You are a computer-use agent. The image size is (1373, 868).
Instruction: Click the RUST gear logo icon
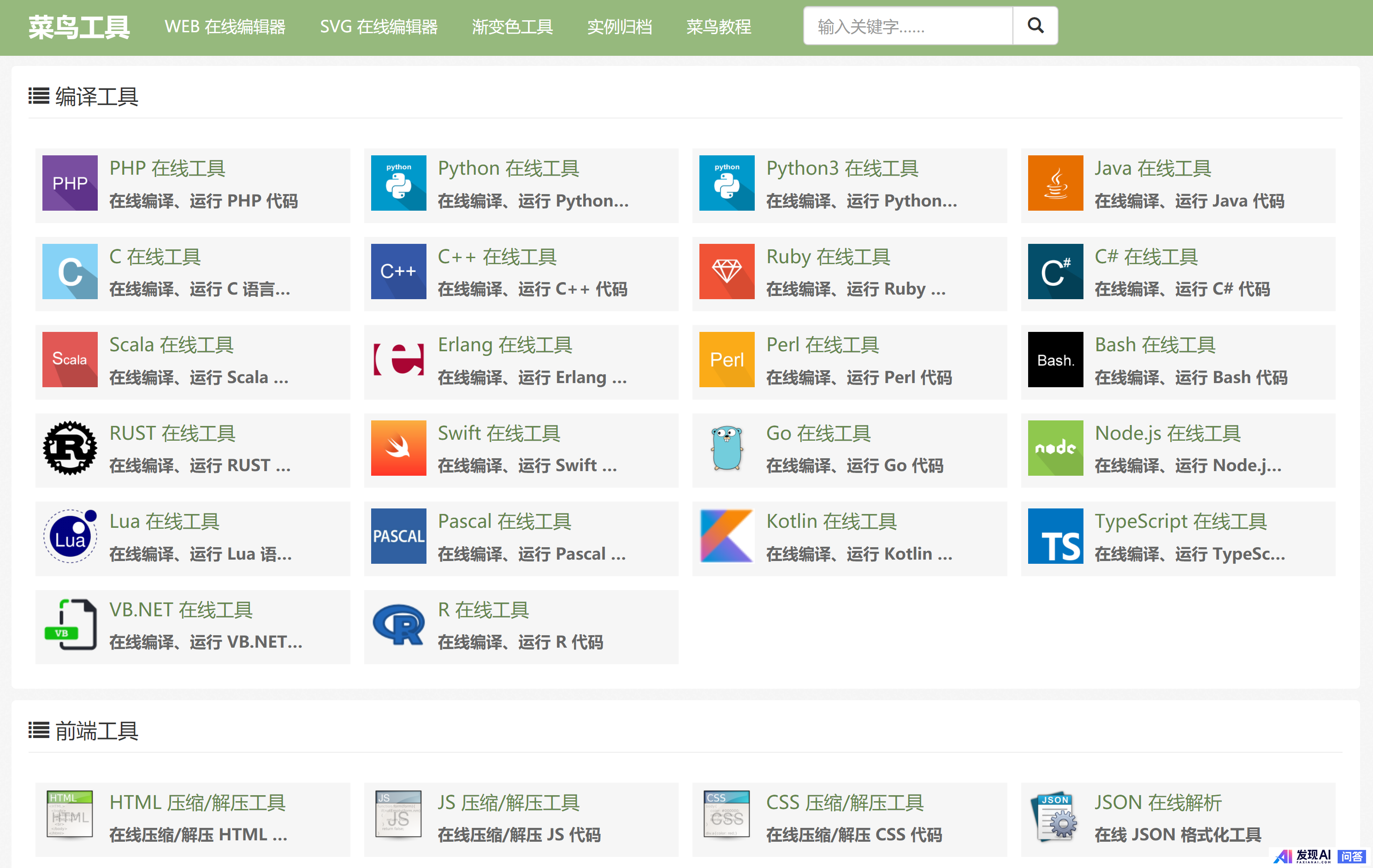(70, 448)
